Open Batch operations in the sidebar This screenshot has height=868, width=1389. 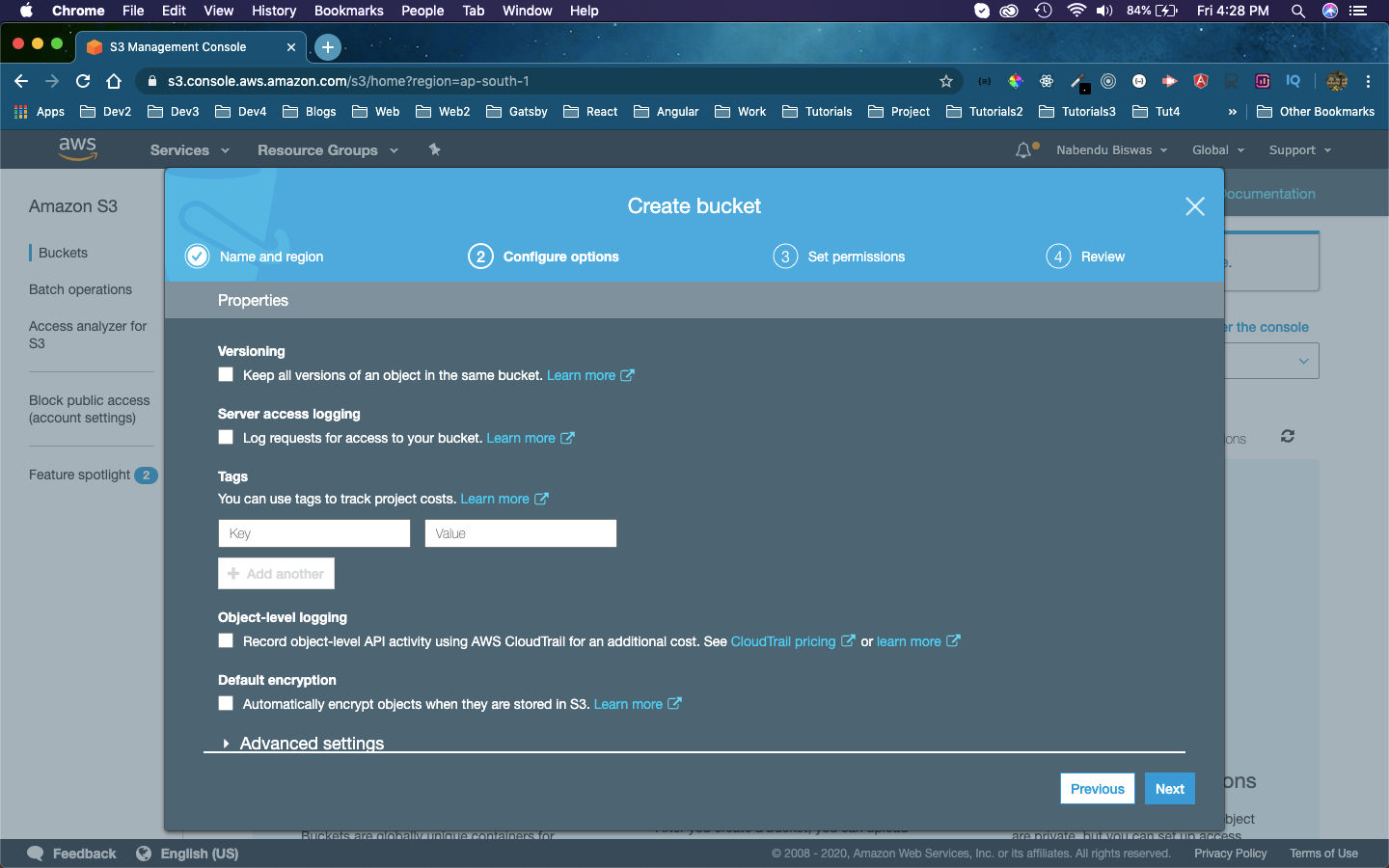80,289
